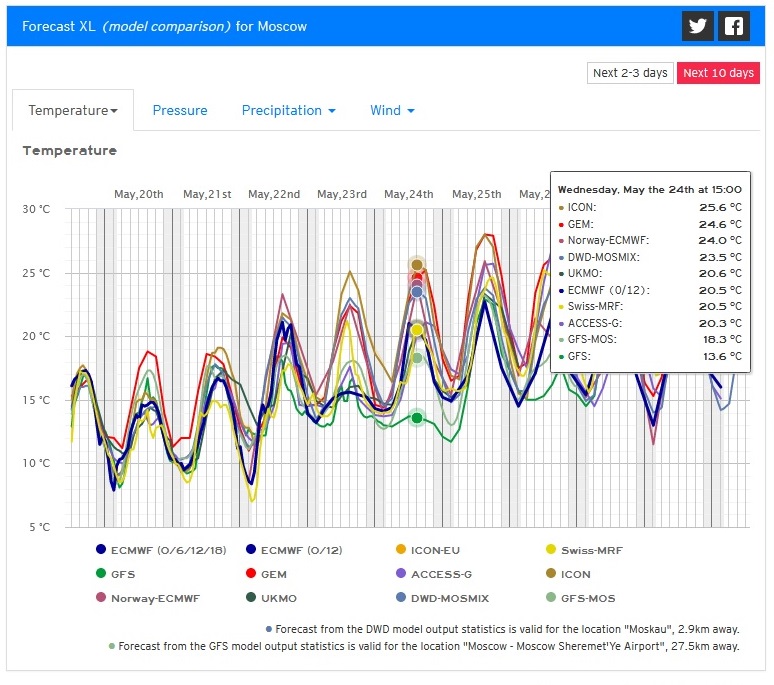
Task: Click the 20 °C axis label
Action: (x=36, y=336)
